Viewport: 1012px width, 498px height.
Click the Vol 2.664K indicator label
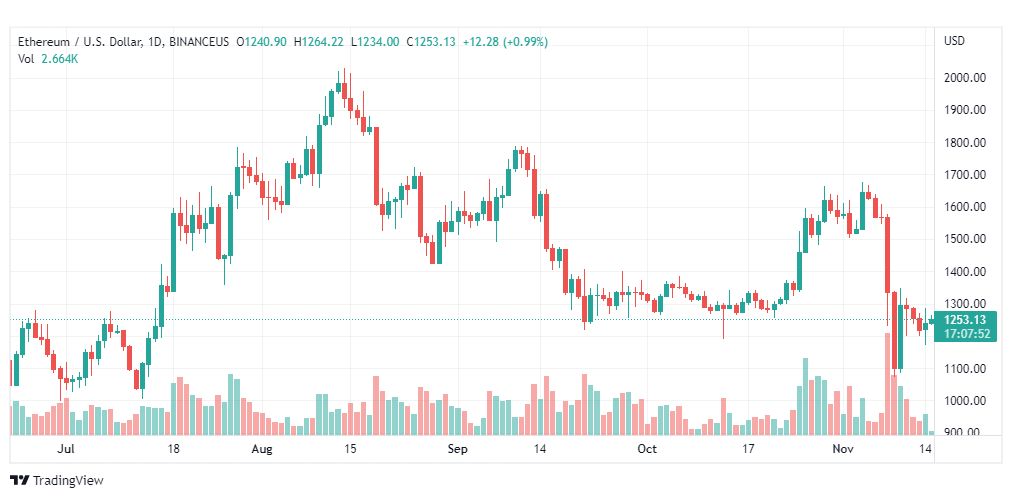[48, 59]
